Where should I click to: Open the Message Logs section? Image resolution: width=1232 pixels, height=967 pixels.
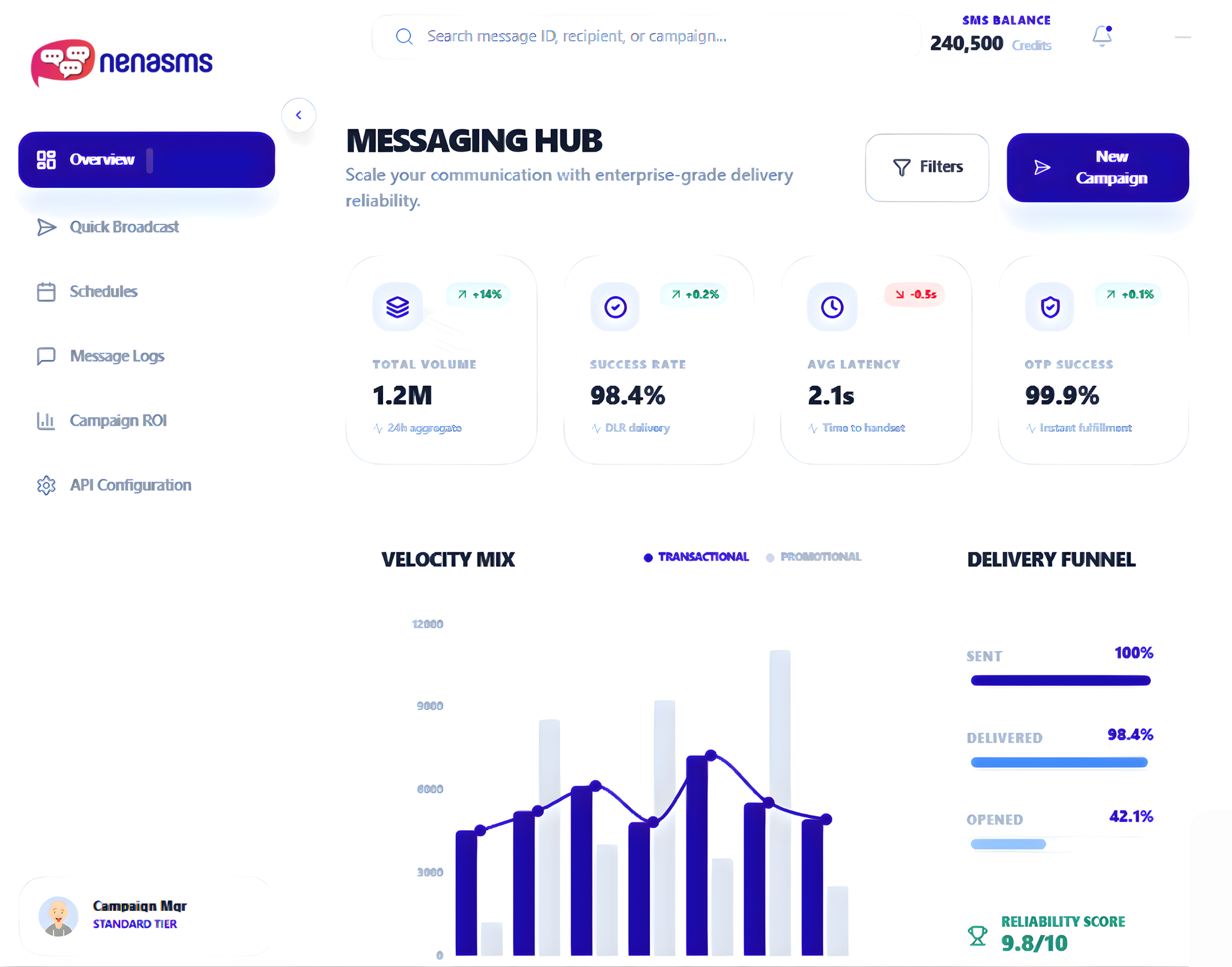click(x=117, y=356)
